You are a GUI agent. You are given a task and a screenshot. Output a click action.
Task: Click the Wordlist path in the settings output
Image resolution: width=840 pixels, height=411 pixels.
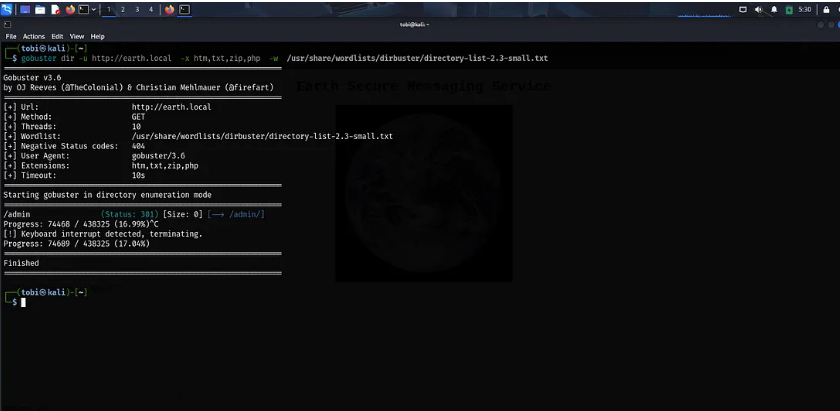click(262, 136)
